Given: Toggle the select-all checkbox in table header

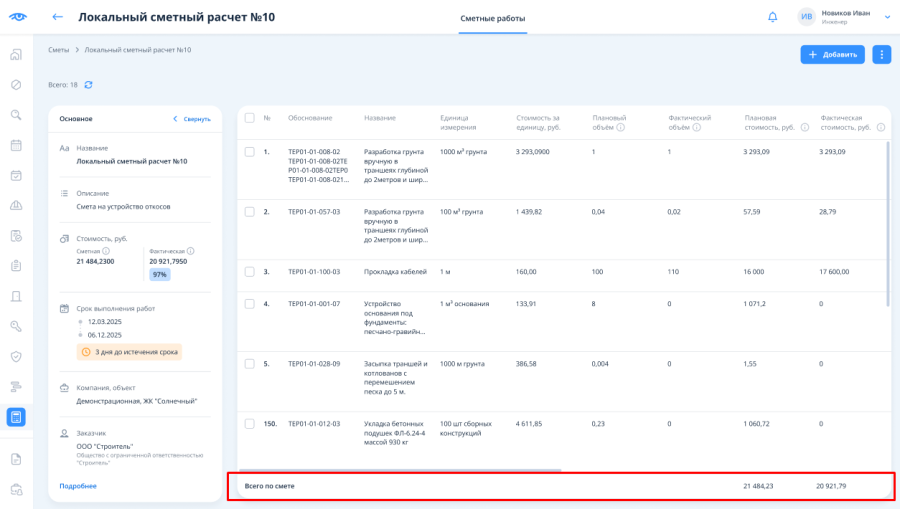Looking at the screenshot, I should pyautogui.click(x=250, y=118).
